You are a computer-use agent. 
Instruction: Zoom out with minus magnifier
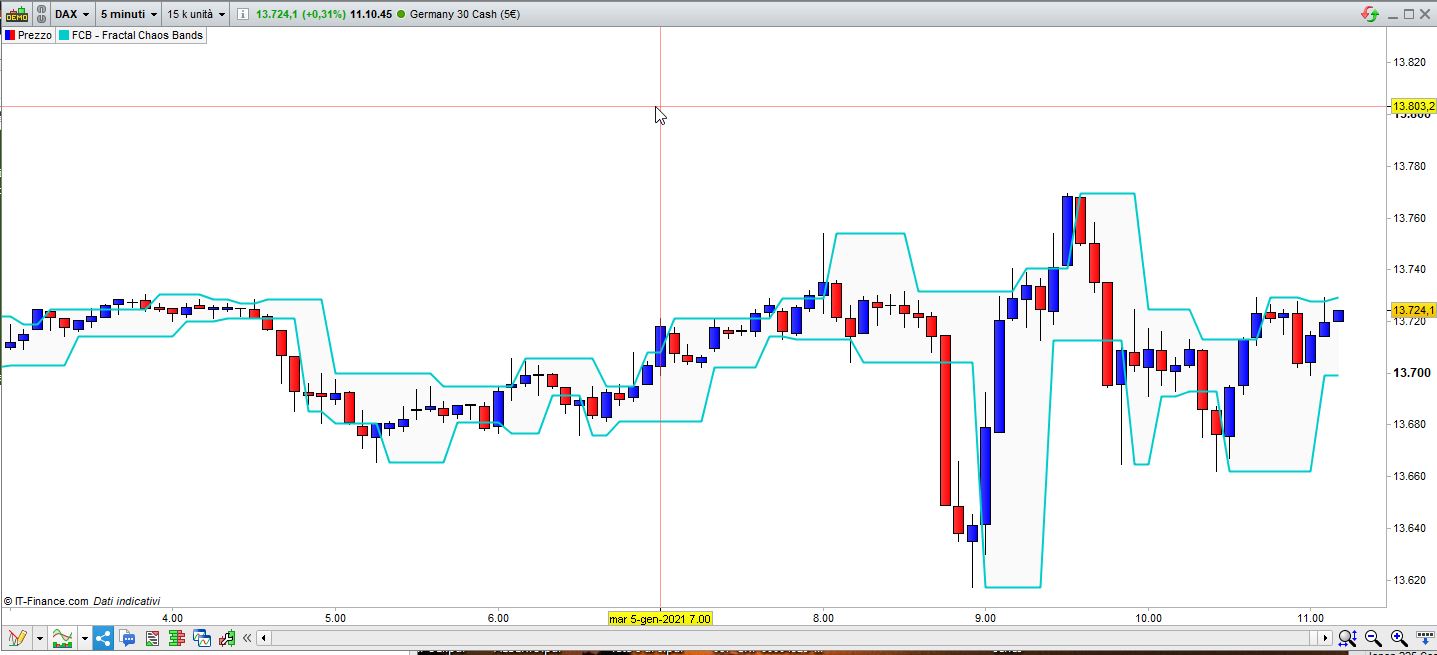pyautogui.click(x=1372, y=638)
